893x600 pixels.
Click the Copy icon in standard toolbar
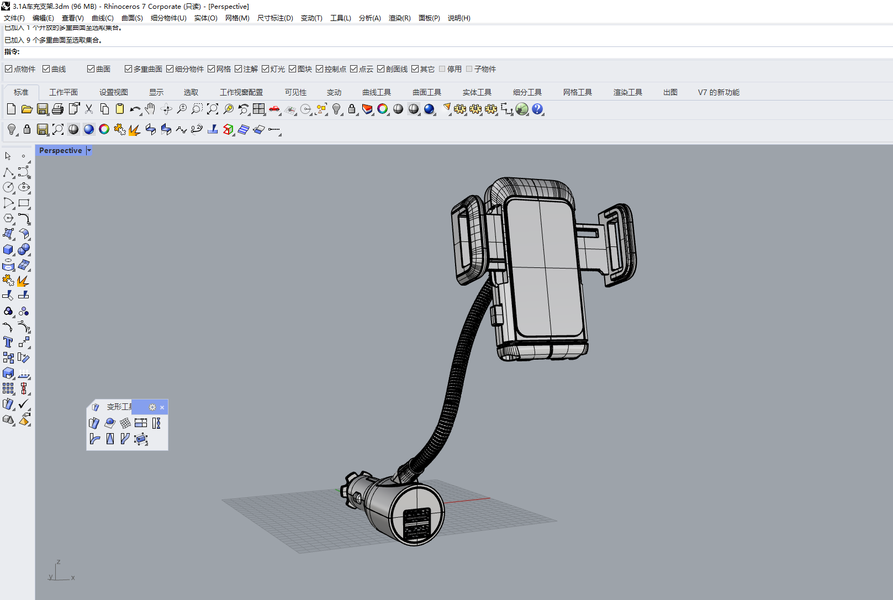[x=104, y=109]
